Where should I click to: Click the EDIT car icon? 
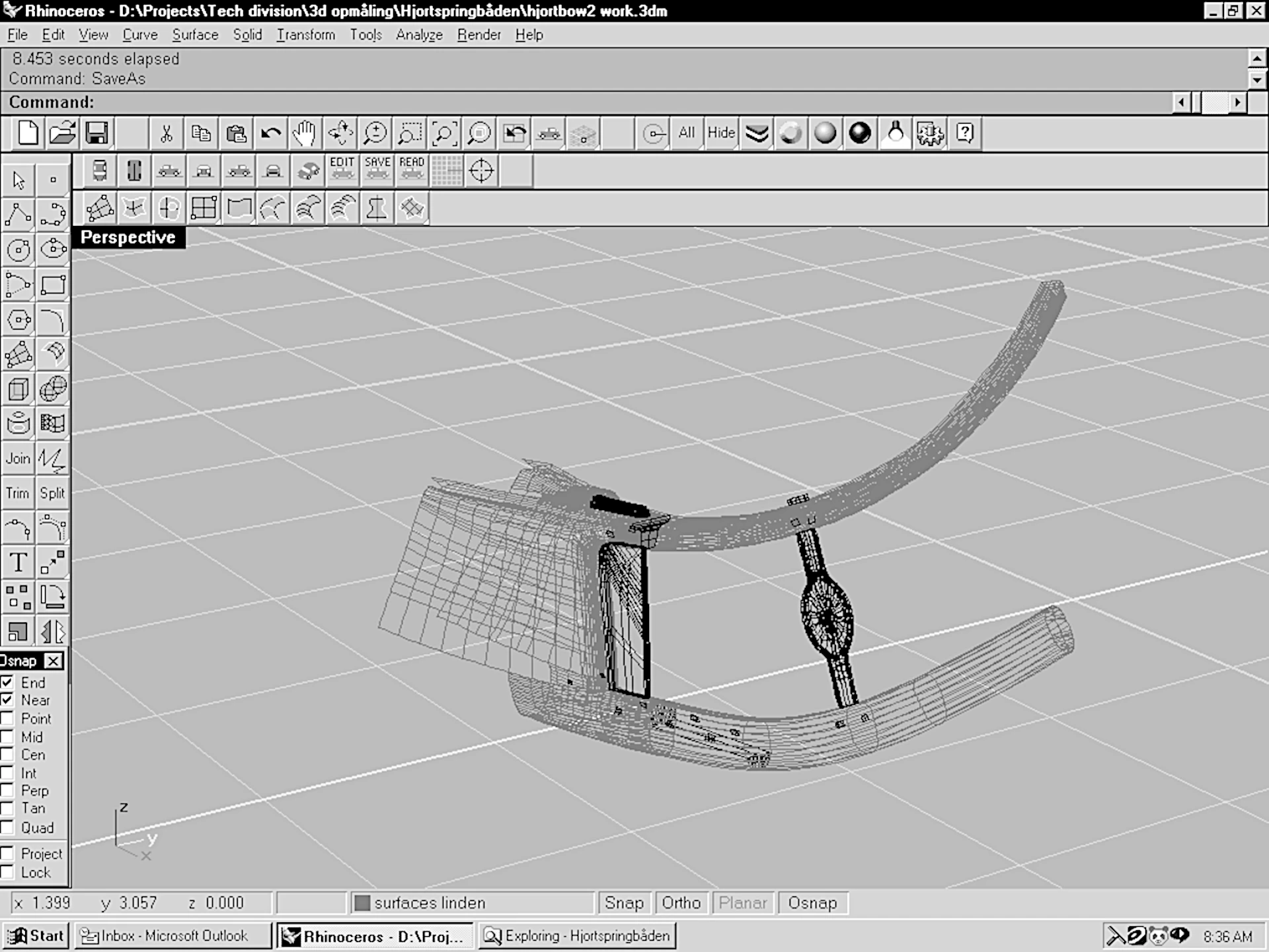342,171
